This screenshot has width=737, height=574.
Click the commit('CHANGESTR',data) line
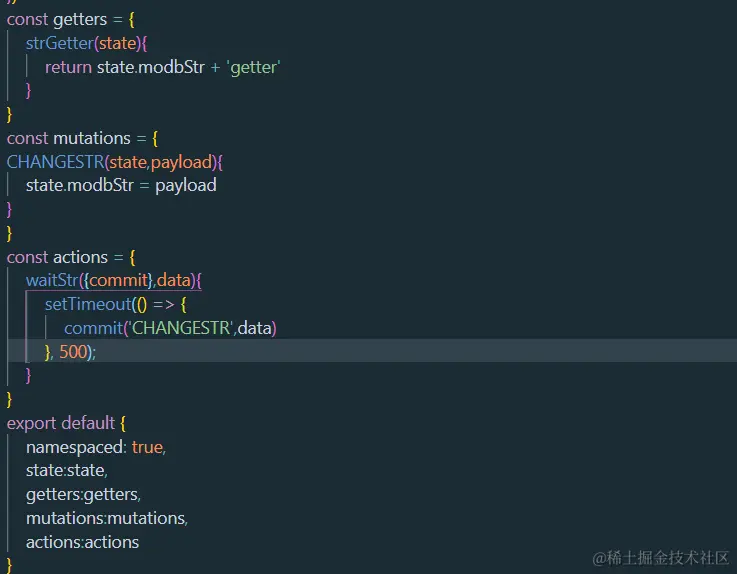[x=170, y=328]
